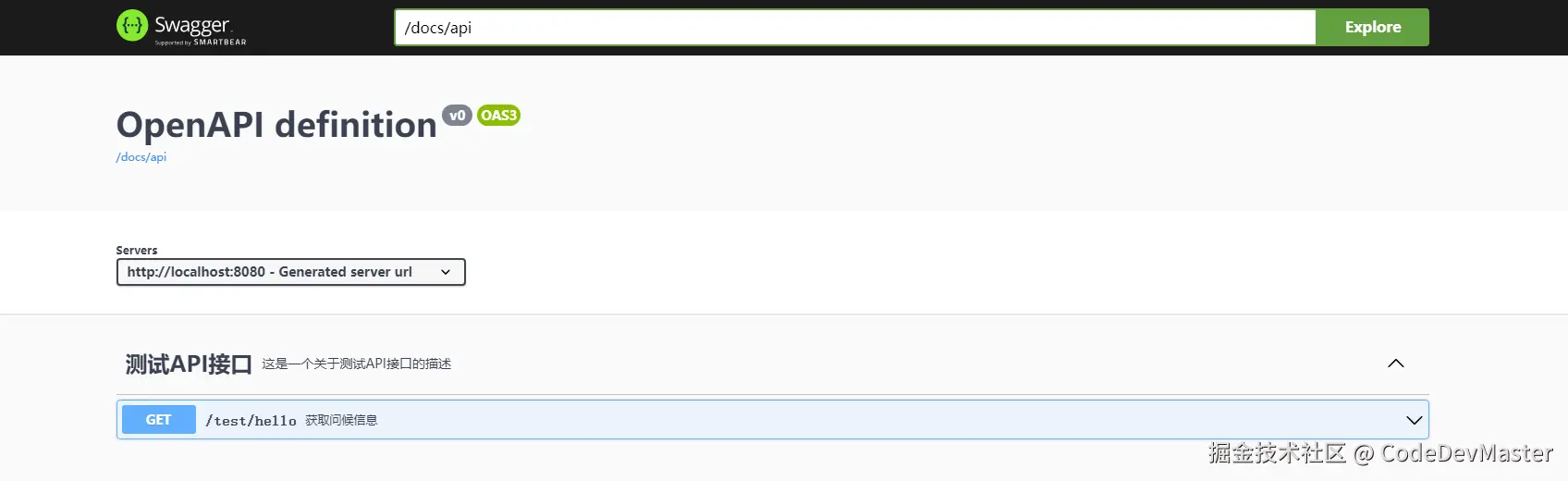This screenshot has width=1568, height=481.
Task: Click the Explore button
Action: (x=1372, y=27)
